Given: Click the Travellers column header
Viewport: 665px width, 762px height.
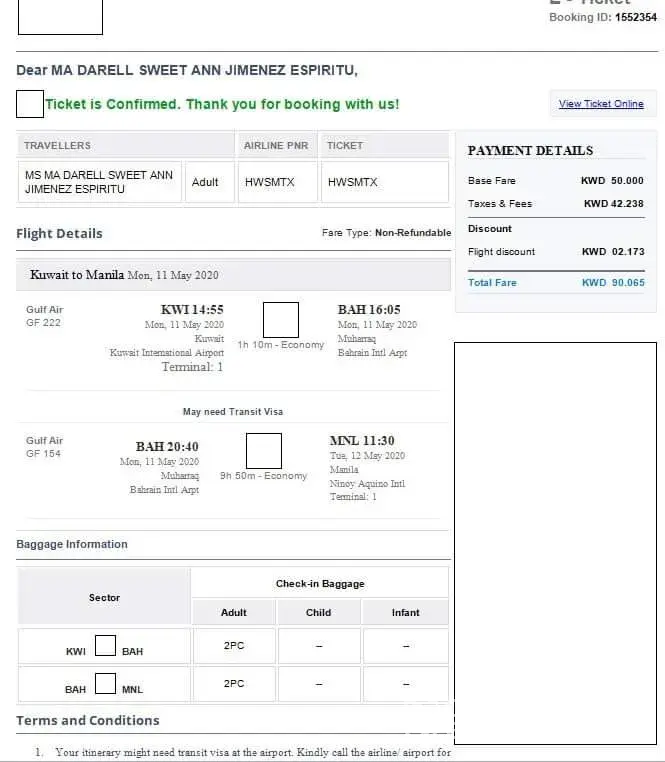Looking at the screenshot, I should [58, 146].
